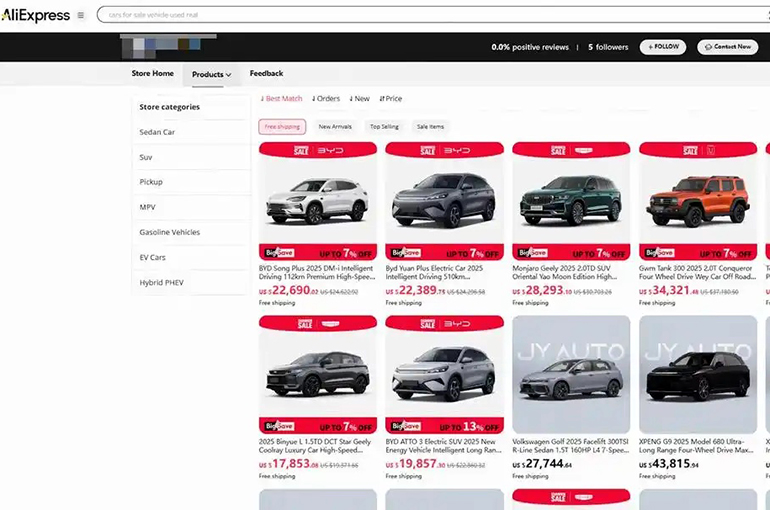This screenshot has width=770, height=510.
Task: Click Gwm Tank 300 2025 Conqueror title
Action: 697,272
